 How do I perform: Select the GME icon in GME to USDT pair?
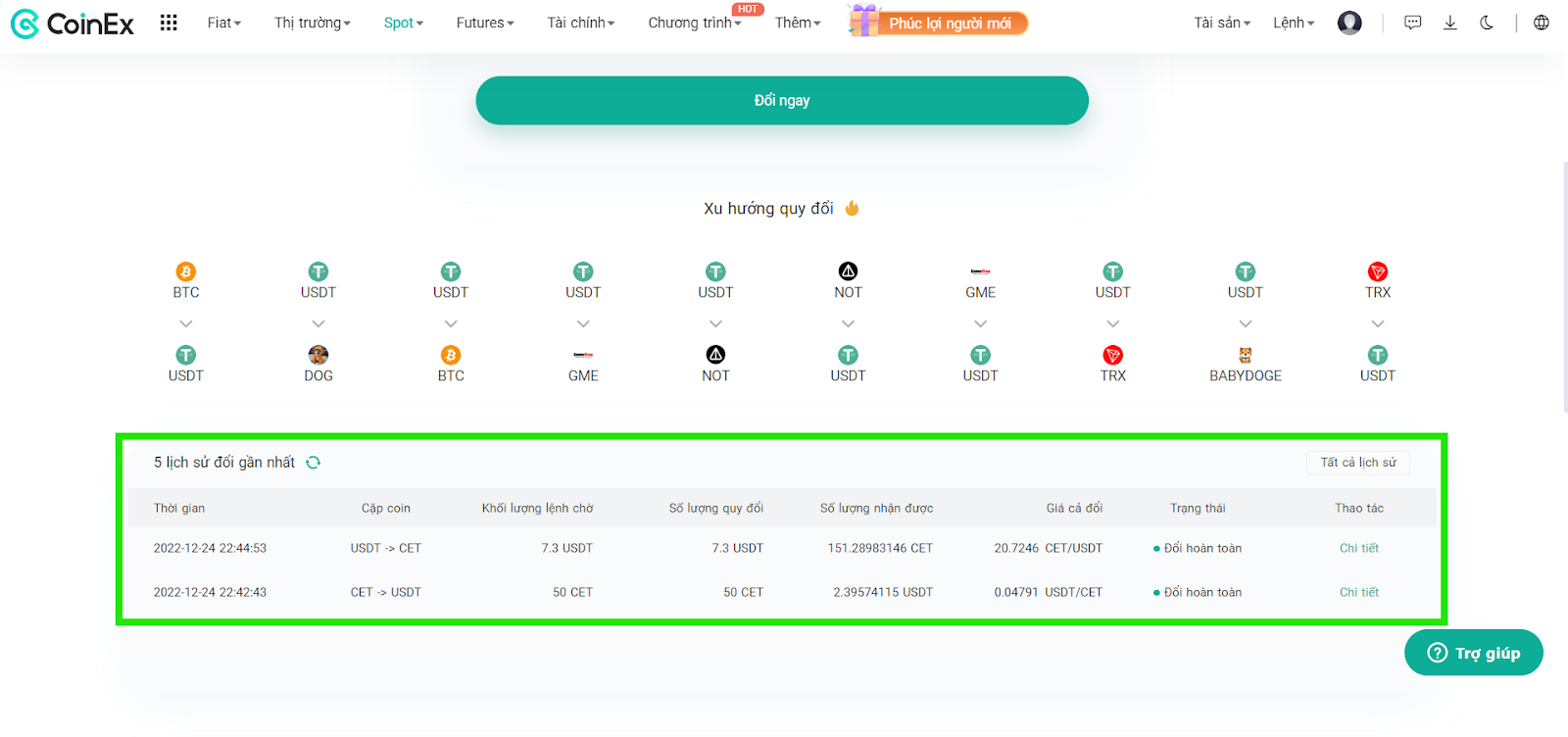point(980,271)
